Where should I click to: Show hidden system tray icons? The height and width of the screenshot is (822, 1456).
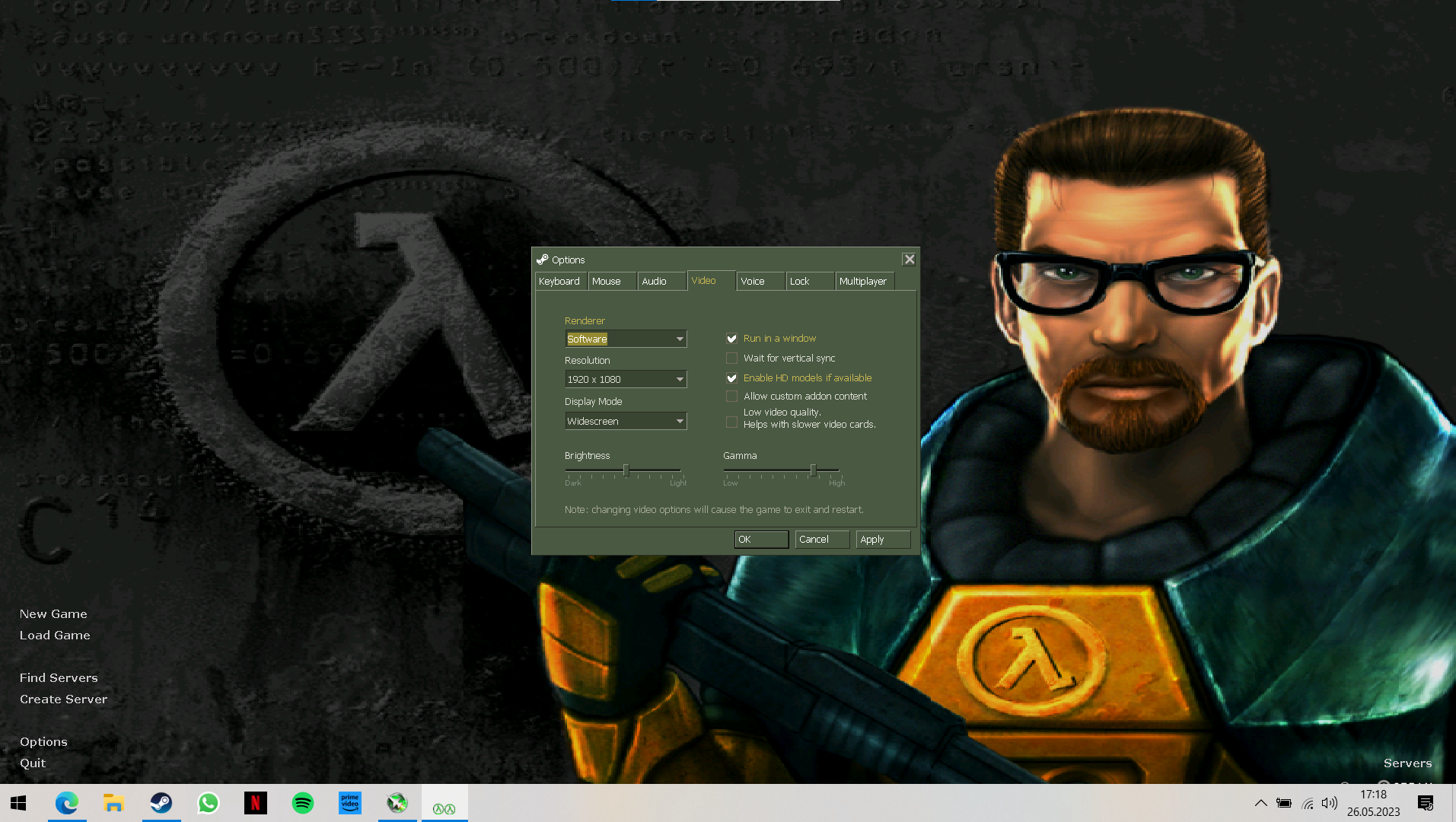click(x=1261, y=803)
